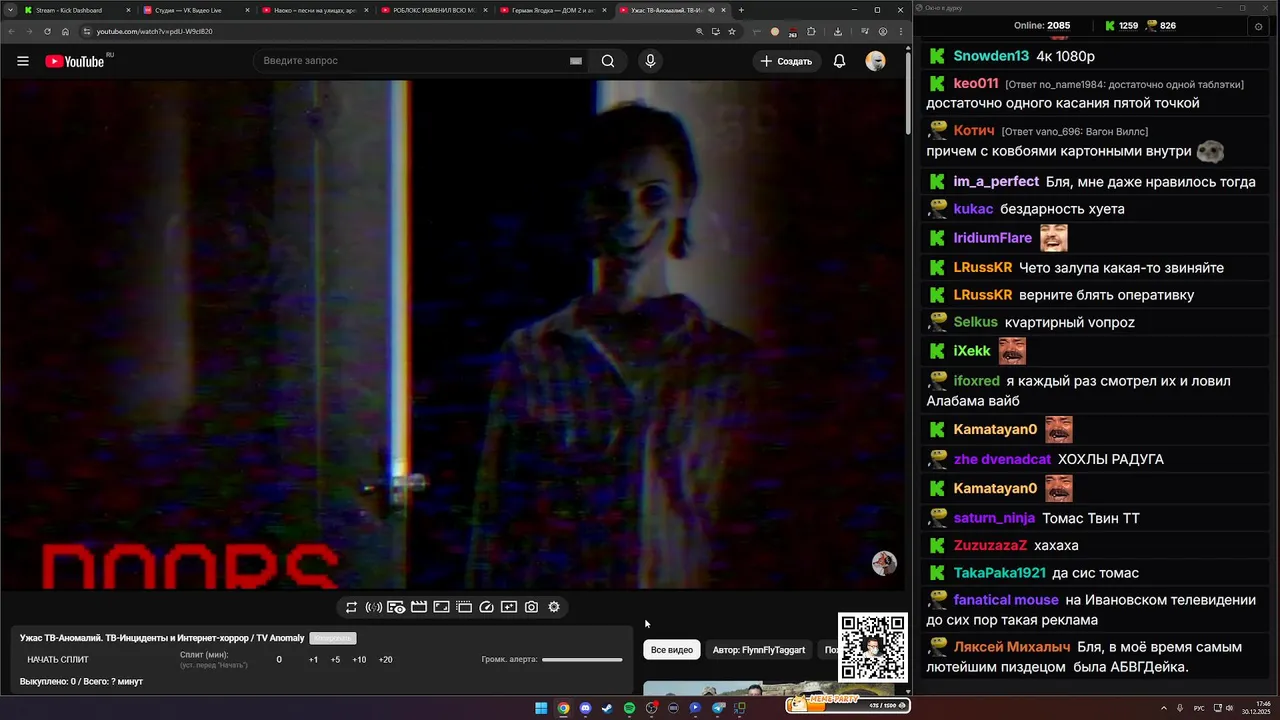Screen dimensions: 1280x720
Task: Click username Snowden13 in chat
Action: coord(991,56)
